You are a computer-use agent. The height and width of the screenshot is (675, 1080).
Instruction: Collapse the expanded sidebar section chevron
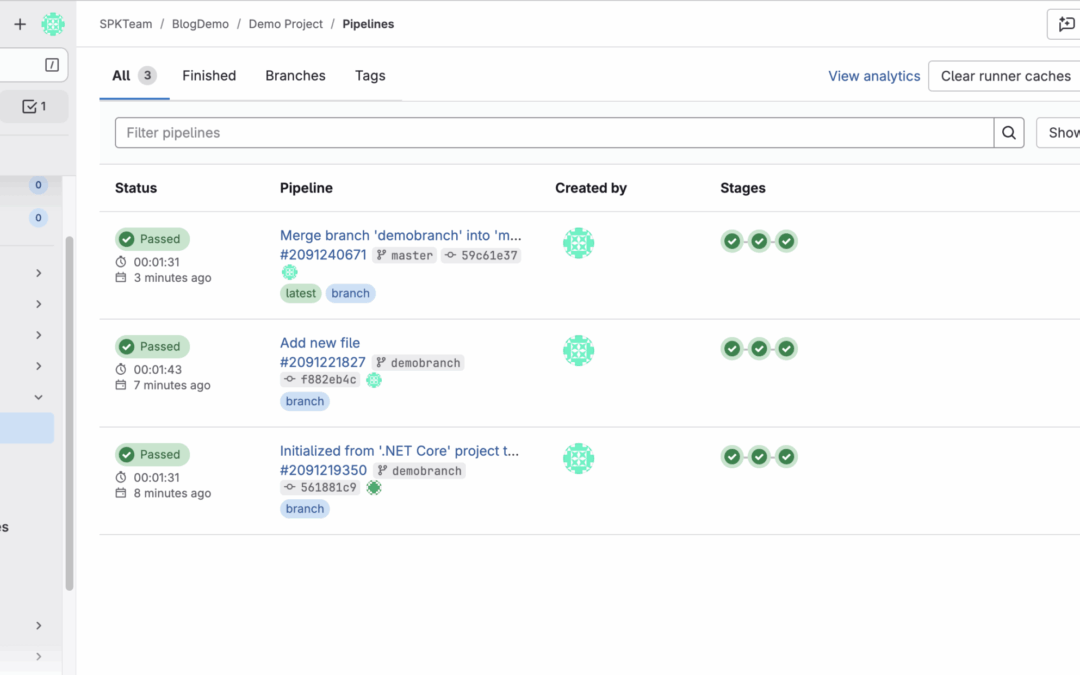point(39,397)
